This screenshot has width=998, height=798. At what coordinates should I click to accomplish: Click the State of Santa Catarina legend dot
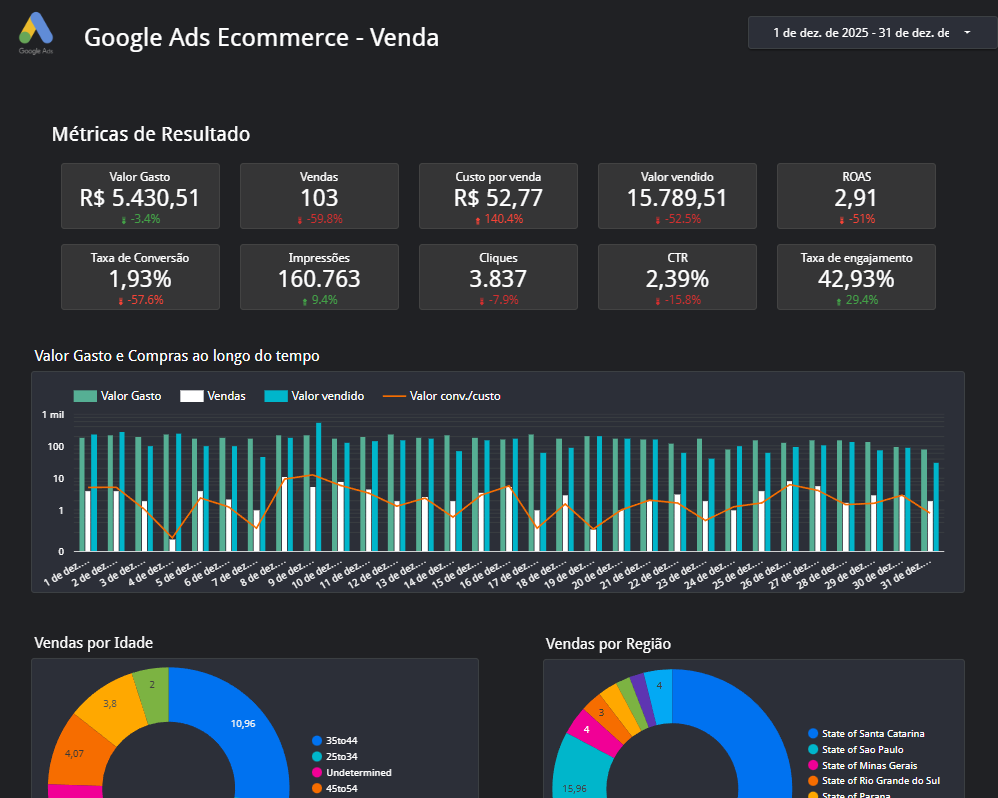pos(813,734)
